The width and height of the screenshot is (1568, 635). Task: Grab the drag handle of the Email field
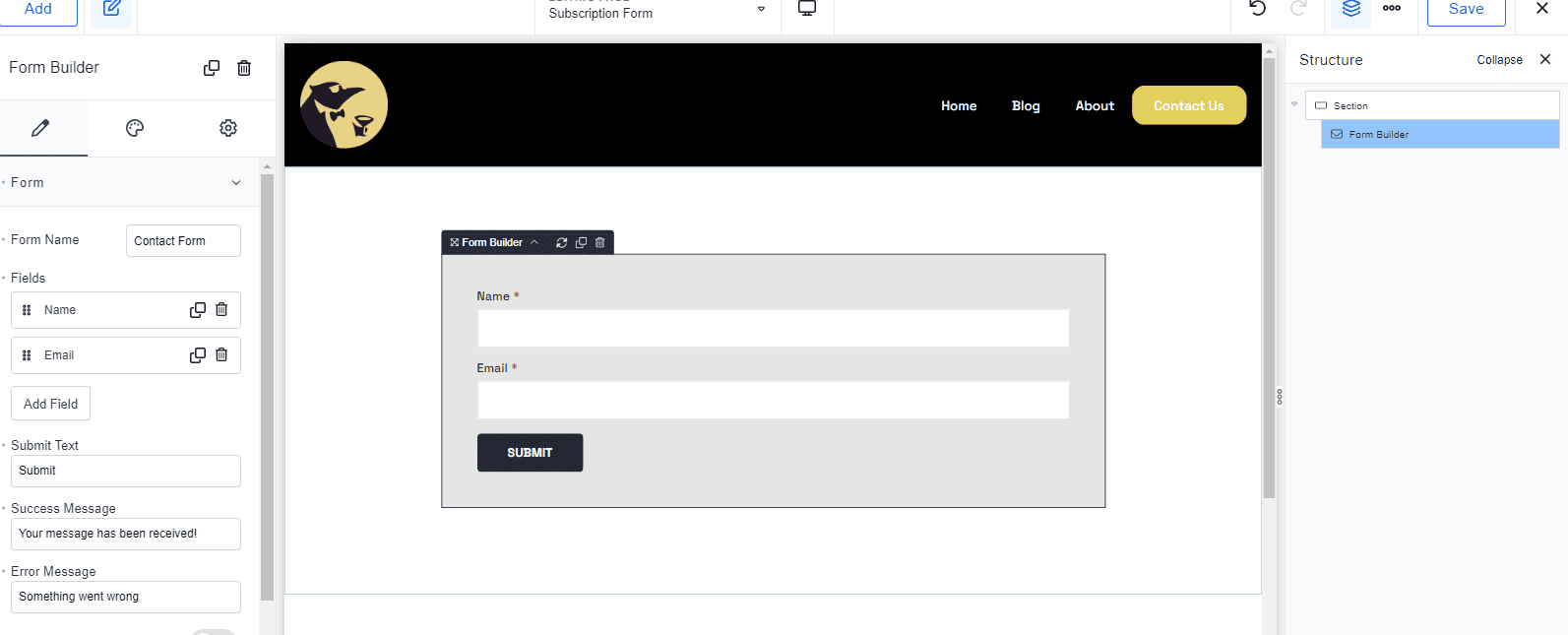27,355
